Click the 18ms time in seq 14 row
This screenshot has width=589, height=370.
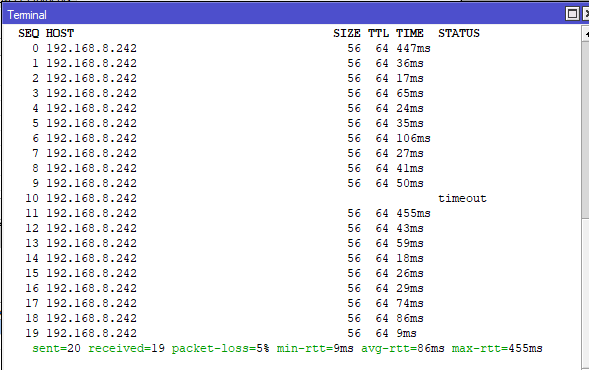[410, 258]
